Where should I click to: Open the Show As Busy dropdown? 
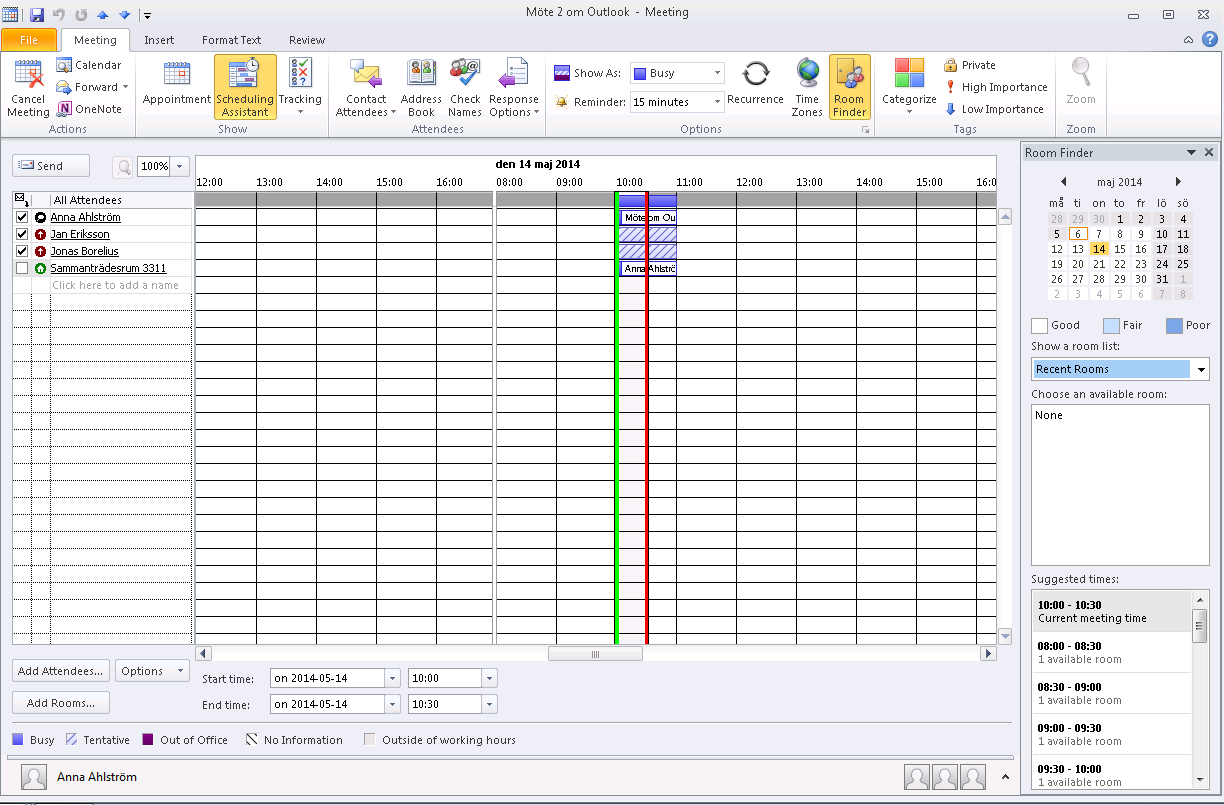click(717, 73)
